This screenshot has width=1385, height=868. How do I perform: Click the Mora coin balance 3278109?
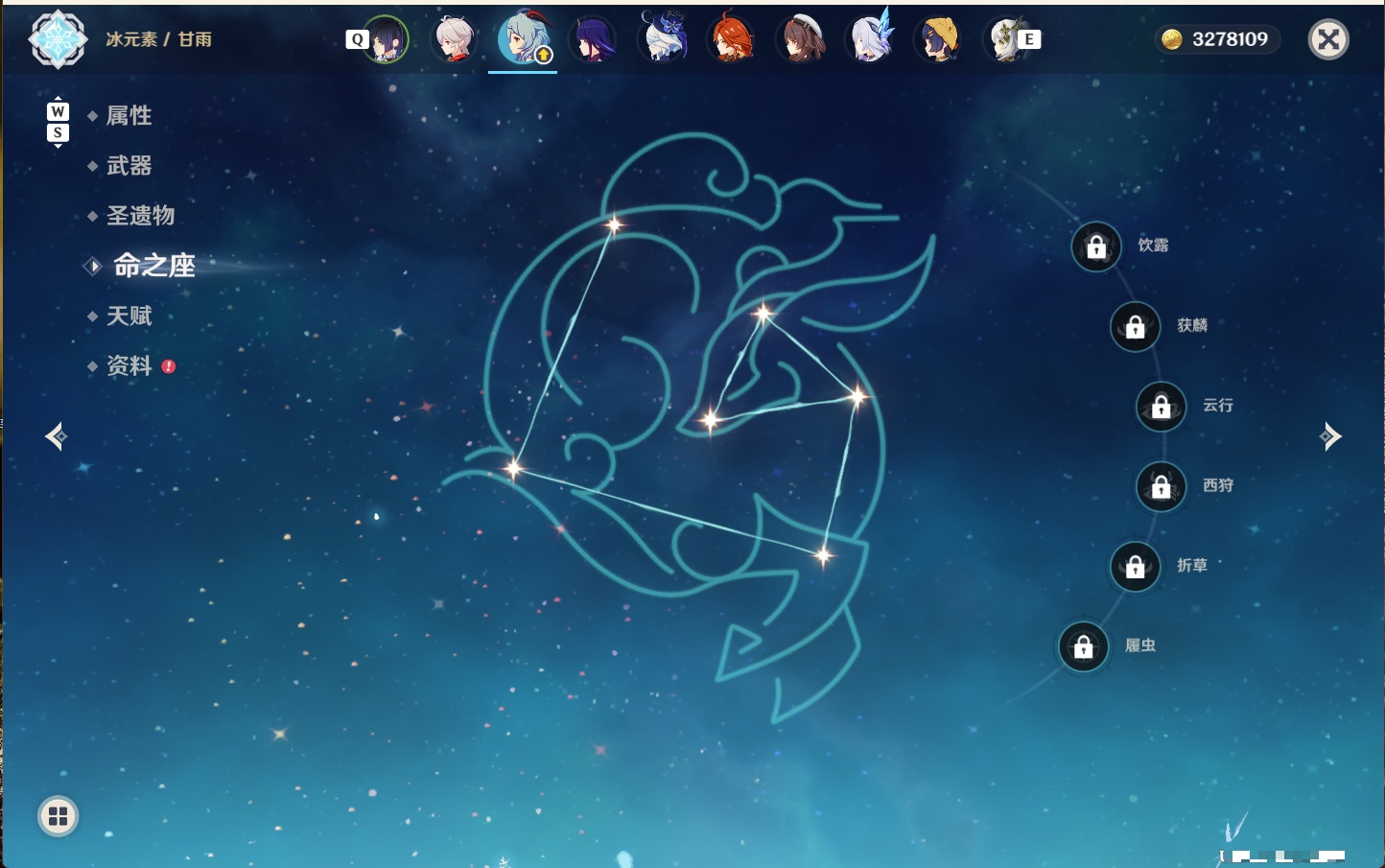coord(1216,39)
